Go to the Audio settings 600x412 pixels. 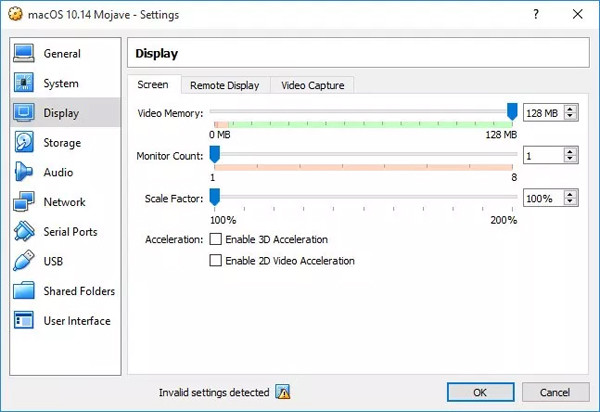(x=58, y=173)
